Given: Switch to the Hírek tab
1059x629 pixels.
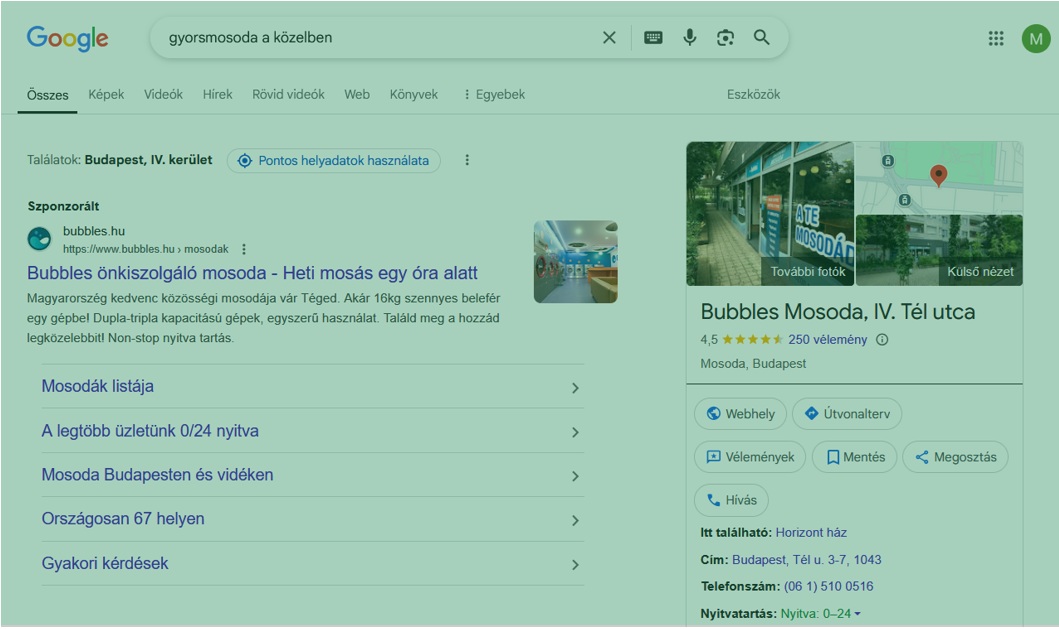Looking at the screenshot, I should click(x=217, y=95).
